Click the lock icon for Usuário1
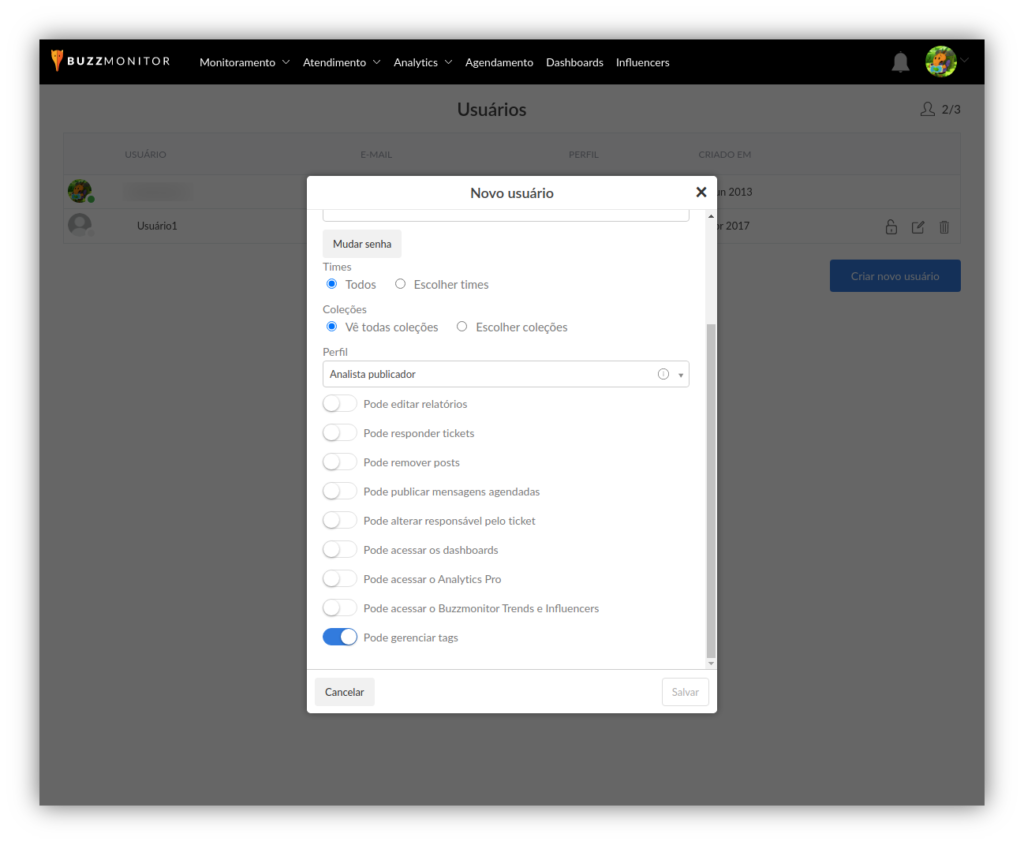1024x845 pixels. click(x=891, y=227)
